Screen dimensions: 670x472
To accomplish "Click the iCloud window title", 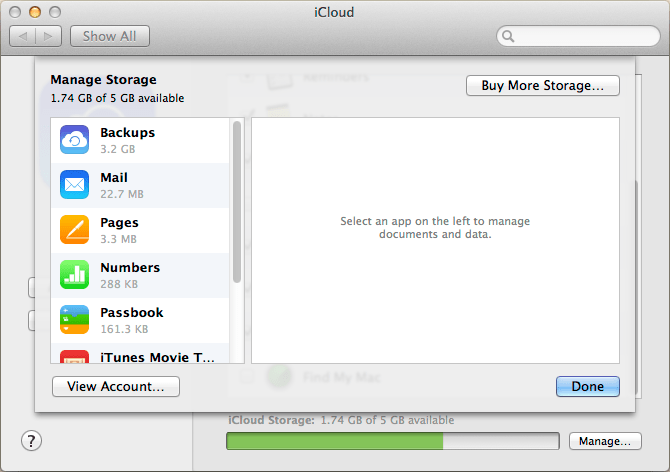I will (334, 12).
